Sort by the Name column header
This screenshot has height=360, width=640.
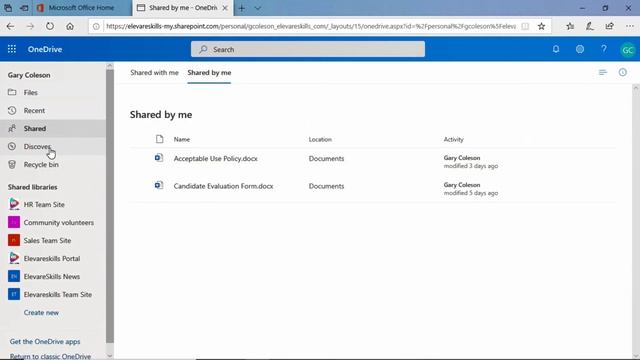pyautogui.click(x=182, y=140)
